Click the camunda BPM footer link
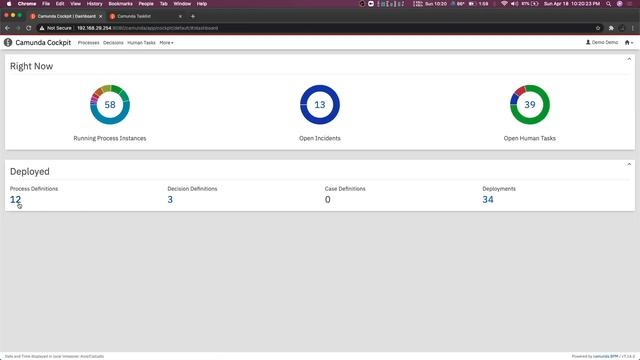Screen dimensions: 640x360 (605, 356)
